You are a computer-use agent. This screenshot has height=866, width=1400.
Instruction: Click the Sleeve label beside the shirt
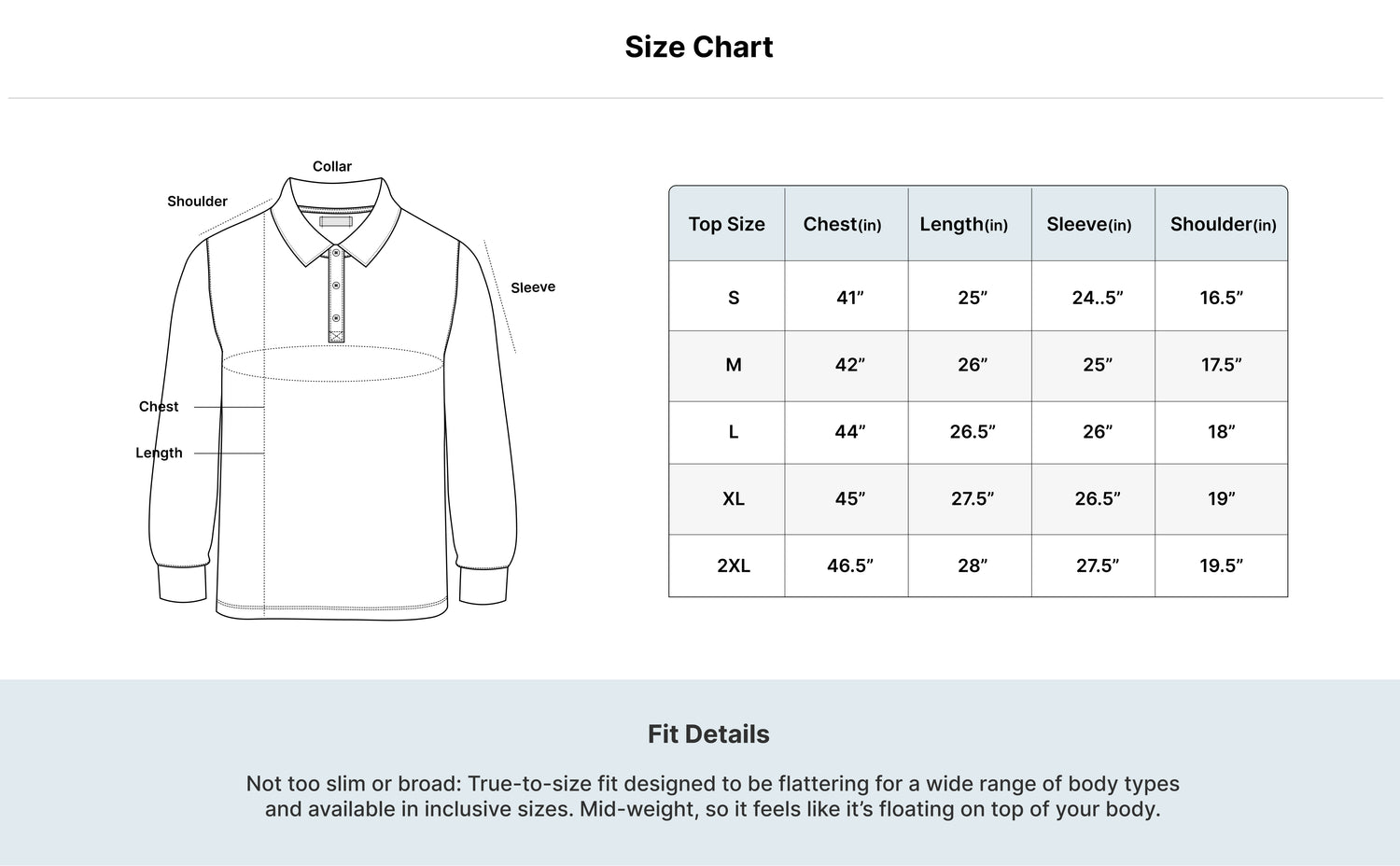[533, 287]
